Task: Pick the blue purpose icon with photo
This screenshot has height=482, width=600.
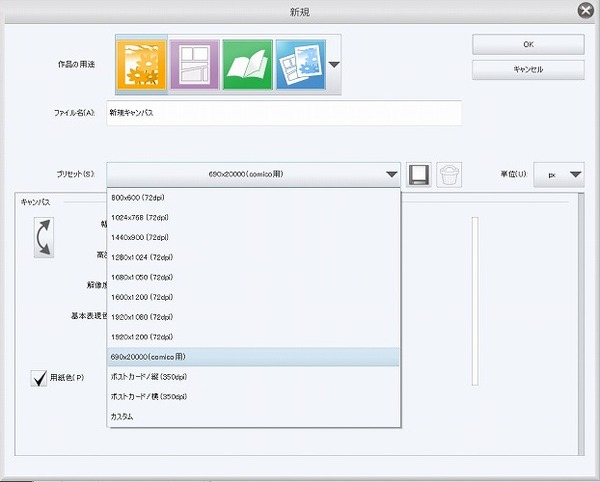Action: pyautogui.click(x=298, y=64)
